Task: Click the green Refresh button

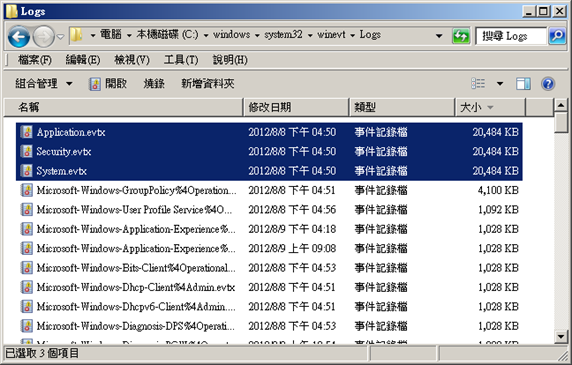Action: (461, 36)
